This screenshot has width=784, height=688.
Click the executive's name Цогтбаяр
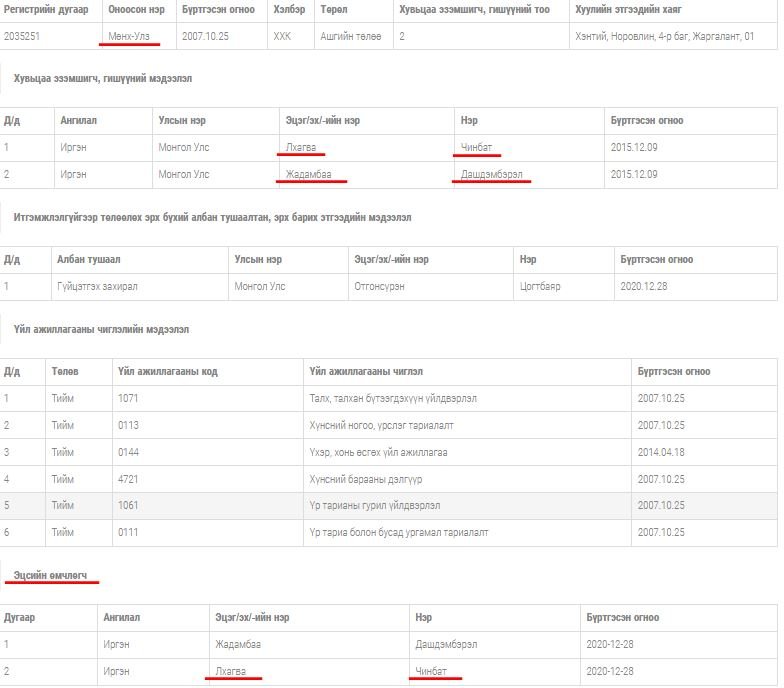(540, 286)
